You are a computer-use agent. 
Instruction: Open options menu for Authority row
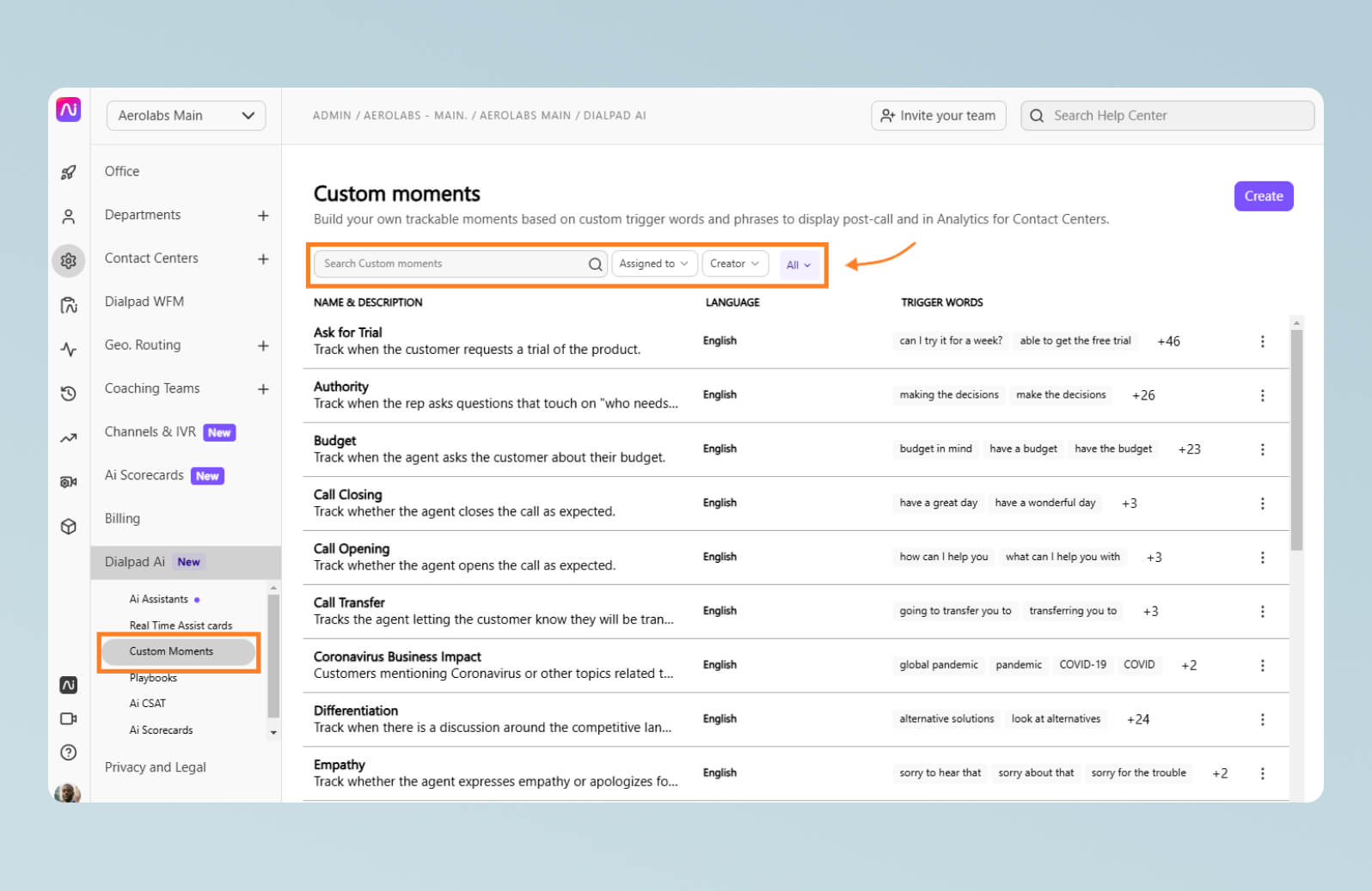coord(1262,395)
